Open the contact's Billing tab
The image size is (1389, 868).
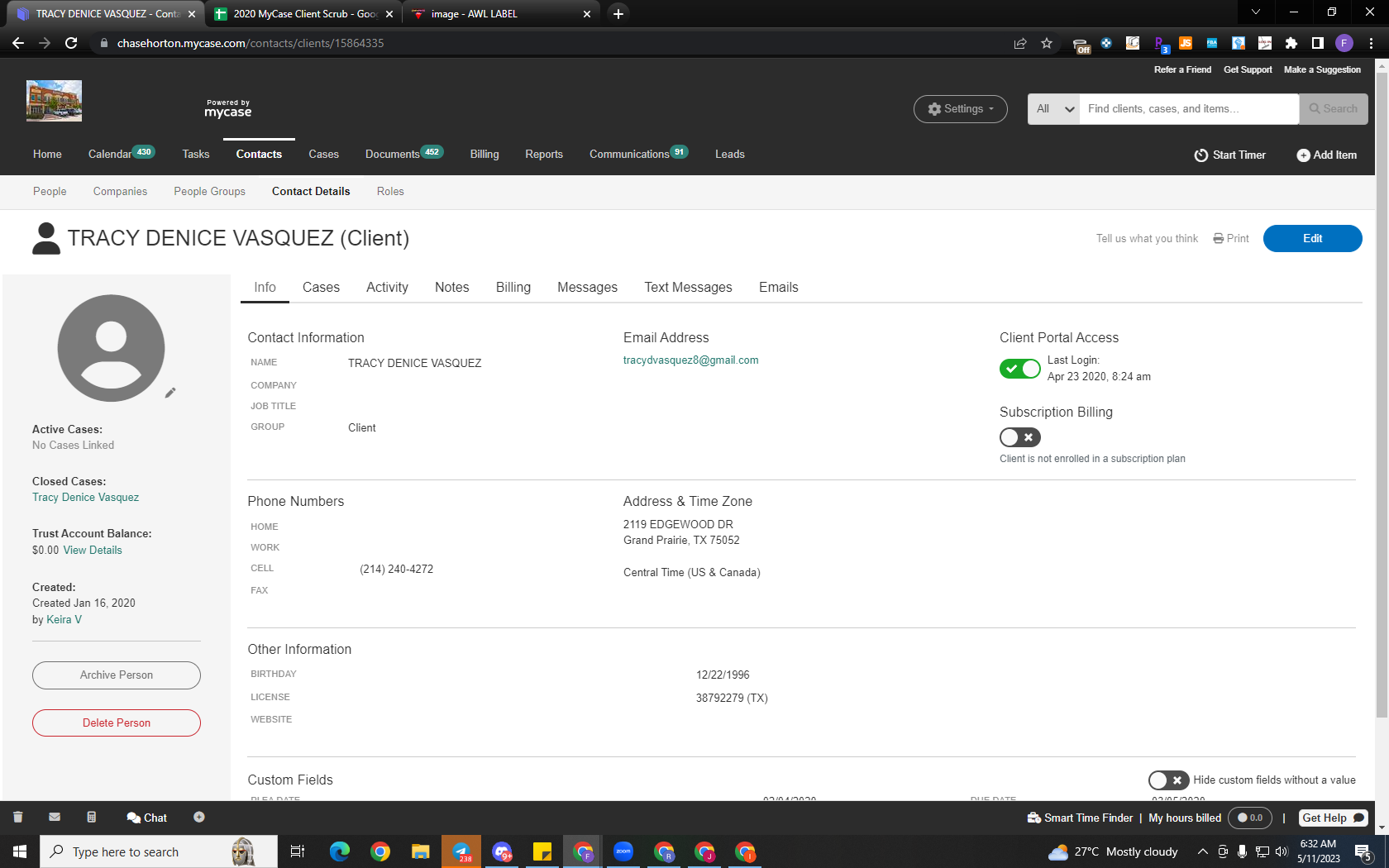click(513, 288)
